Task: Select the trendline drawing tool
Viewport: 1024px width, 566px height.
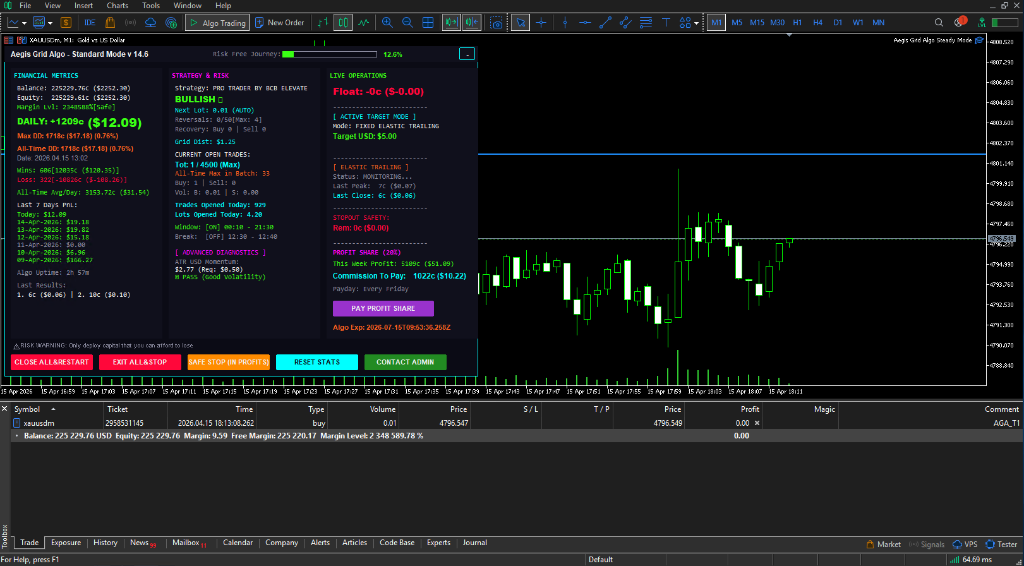Action: pyautogui.click(x=605, y=22)
